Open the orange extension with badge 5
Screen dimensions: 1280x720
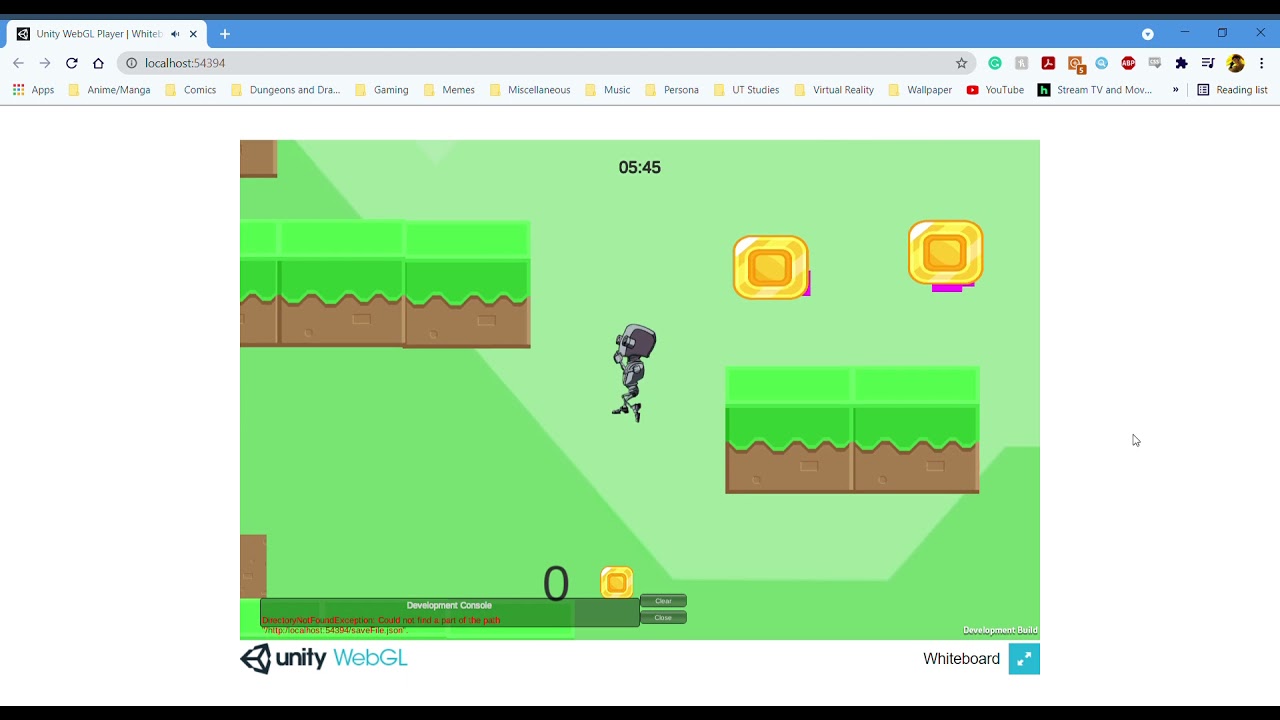pyautogui.click(x=1076, y=64)
